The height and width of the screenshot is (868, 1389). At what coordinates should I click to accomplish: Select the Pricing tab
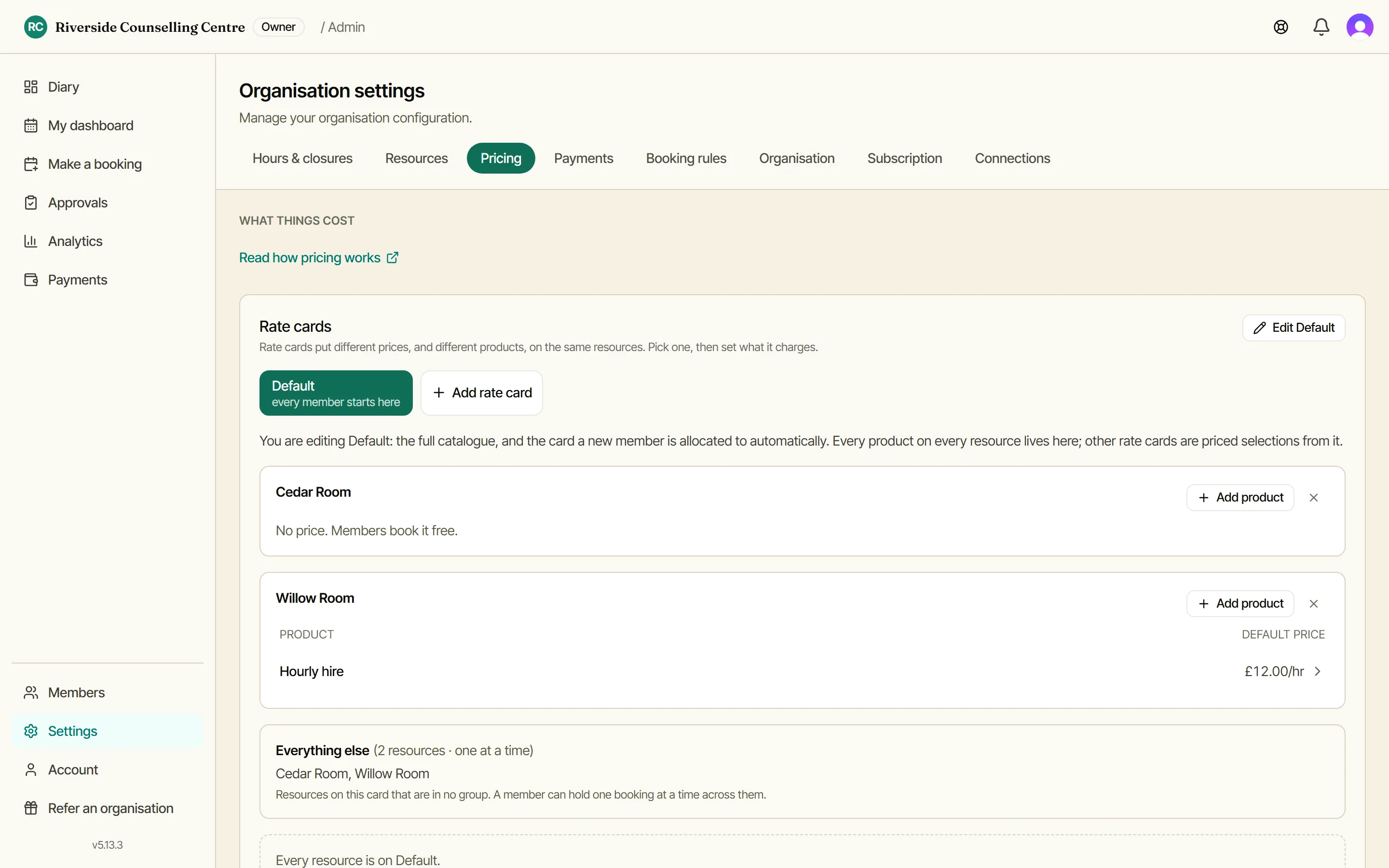pyautogui.click(x=501, y=159)
